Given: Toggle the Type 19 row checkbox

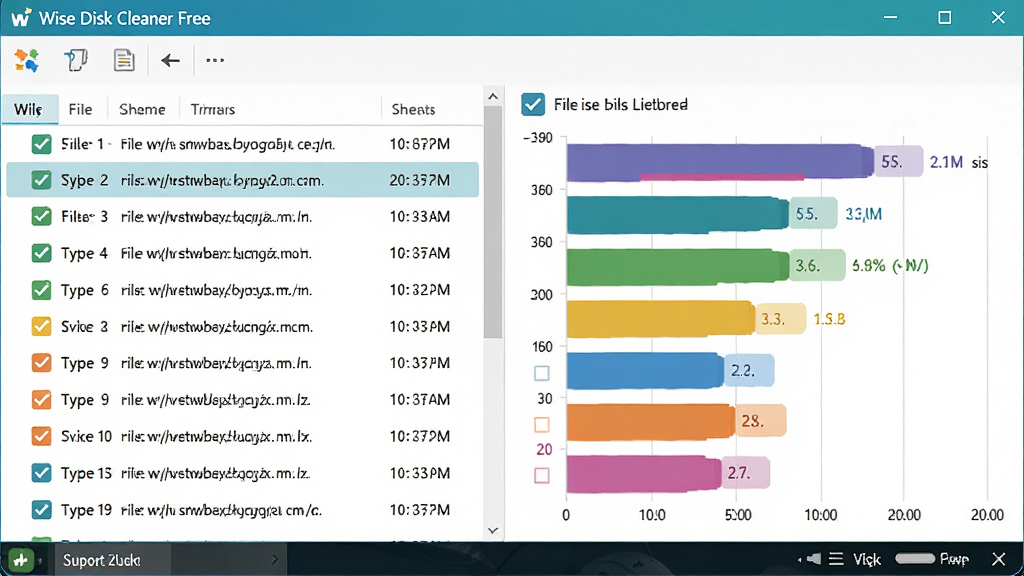Looking at the screenshot, I should tap(41, 509).
